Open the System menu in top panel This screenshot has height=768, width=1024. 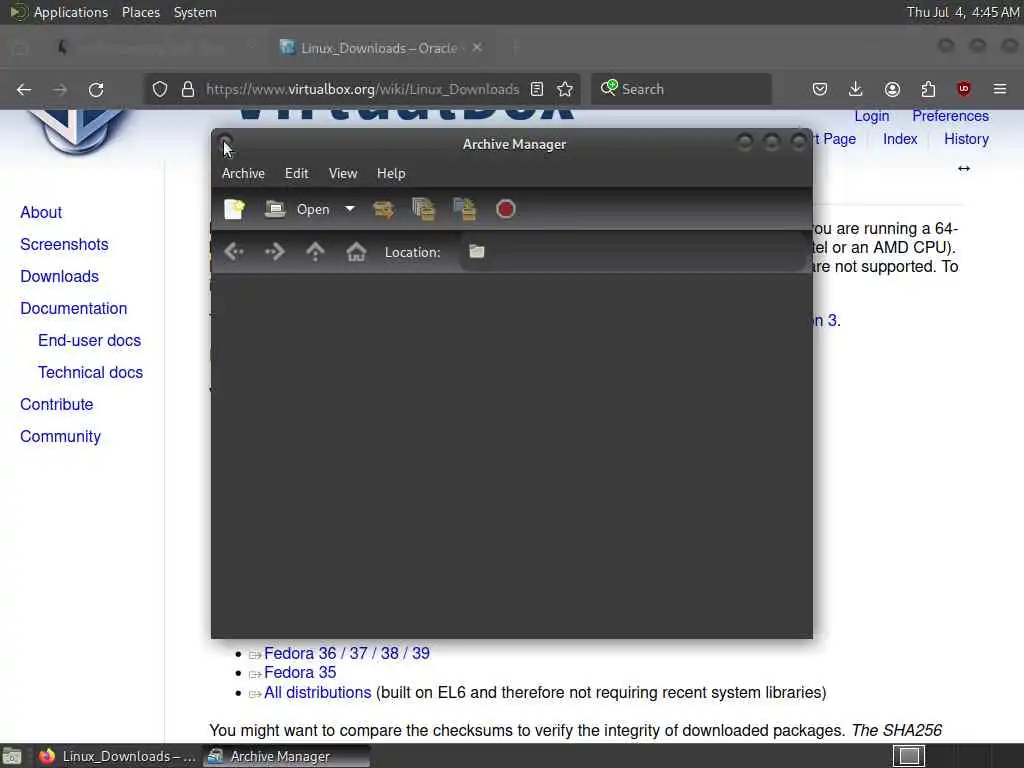pyautogui.click(x=195, y=12)
